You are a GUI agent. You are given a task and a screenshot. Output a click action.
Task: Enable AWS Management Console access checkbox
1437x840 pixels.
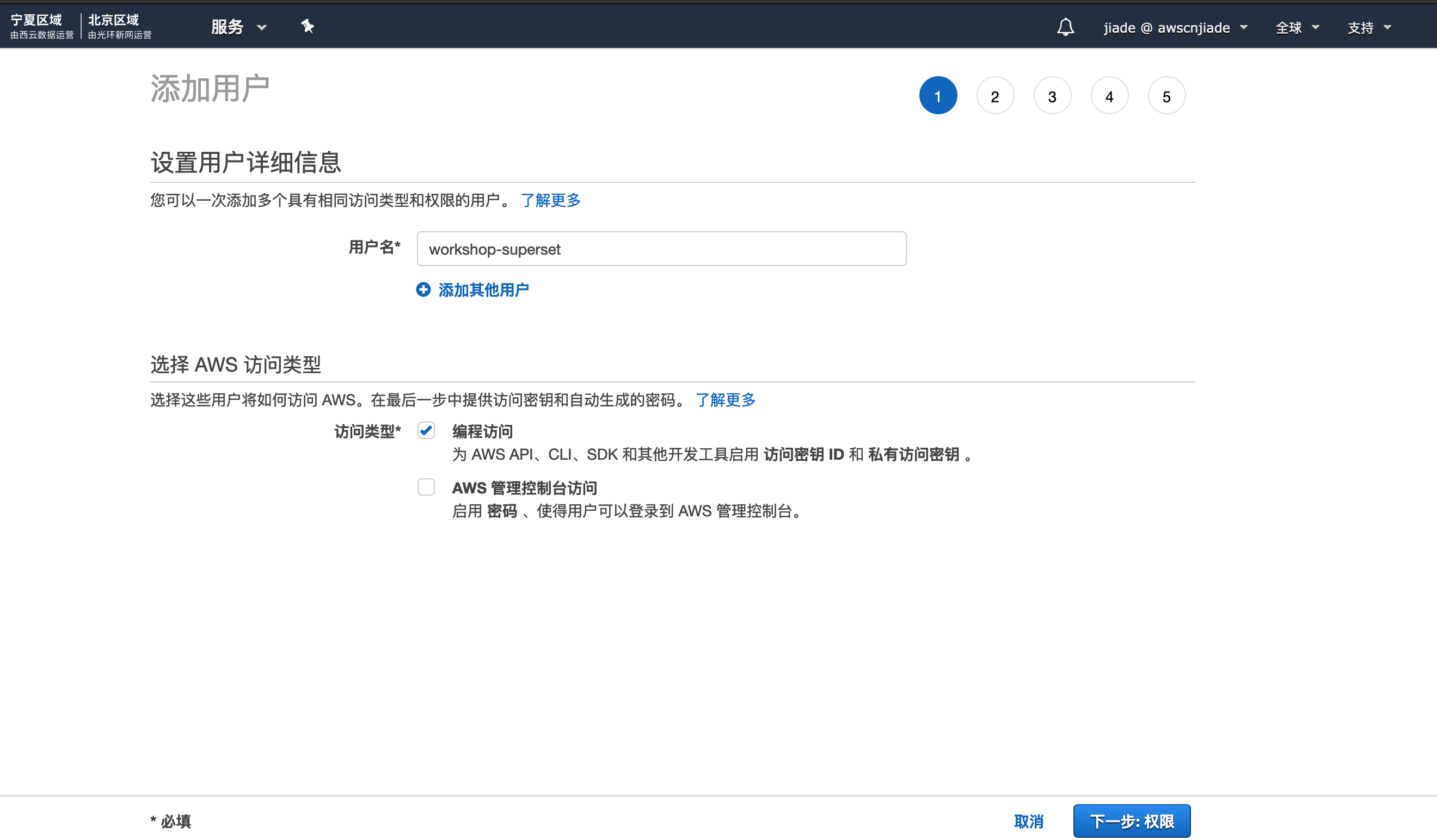coord(426,487)
